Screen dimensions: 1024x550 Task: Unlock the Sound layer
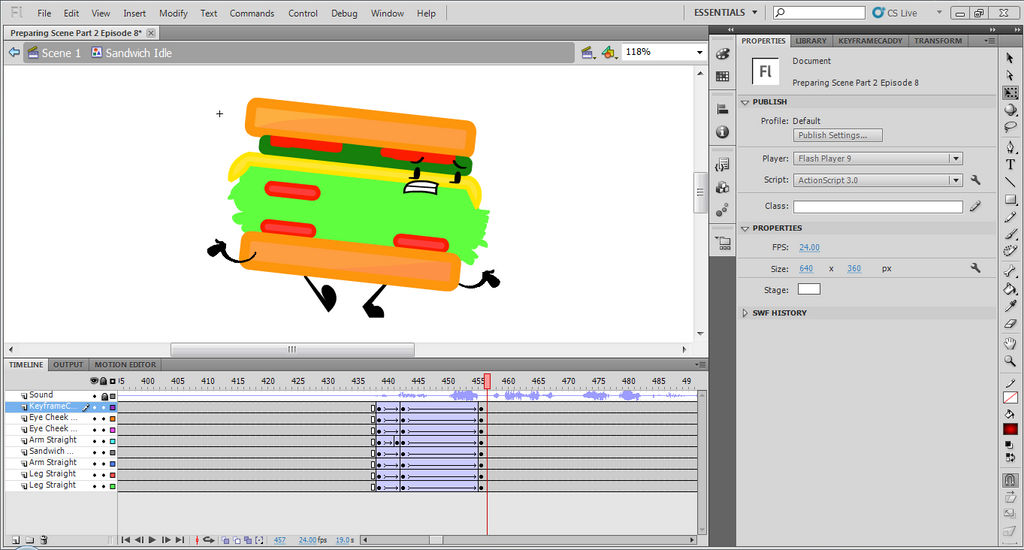click(104, 396)
